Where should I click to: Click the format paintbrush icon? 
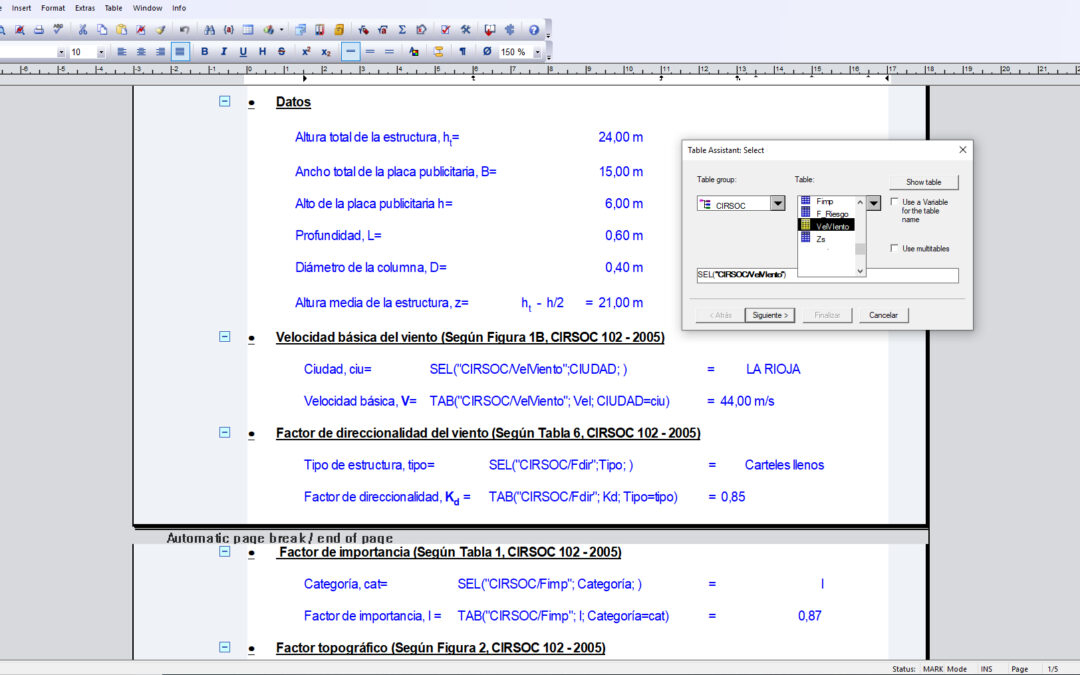click(160, 30)
